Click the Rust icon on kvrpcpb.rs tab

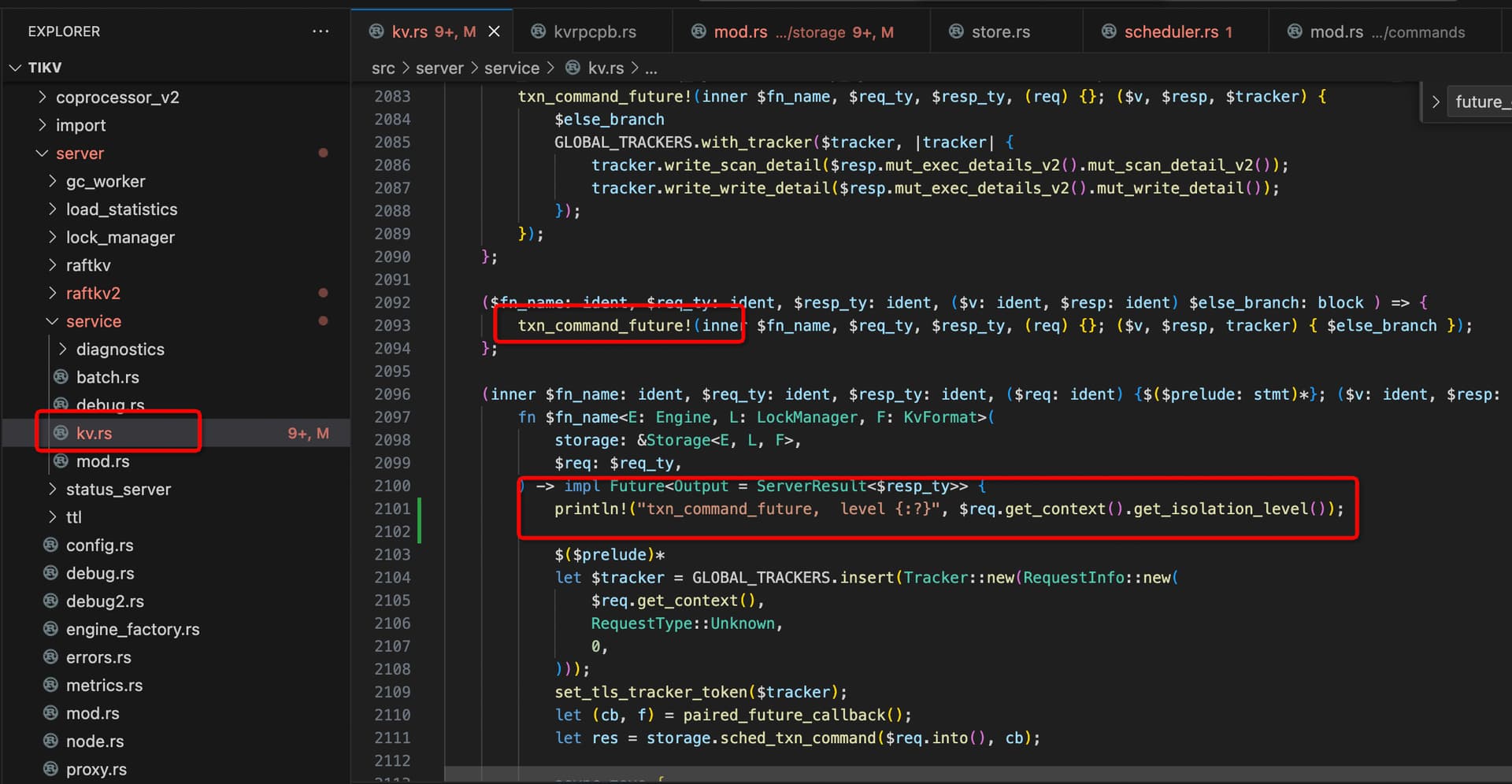pos(539,31)
